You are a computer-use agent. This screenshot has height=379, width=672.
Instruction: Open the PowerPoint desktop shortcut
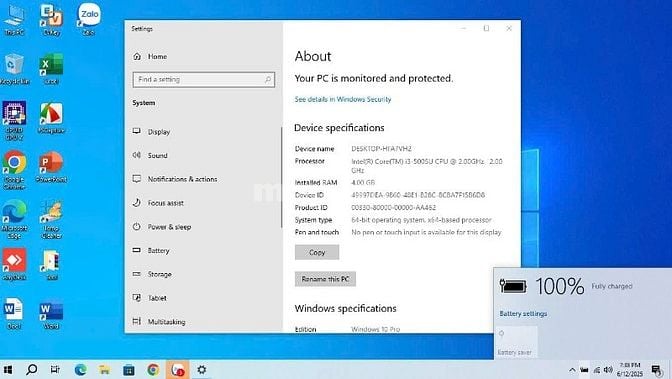51,166
